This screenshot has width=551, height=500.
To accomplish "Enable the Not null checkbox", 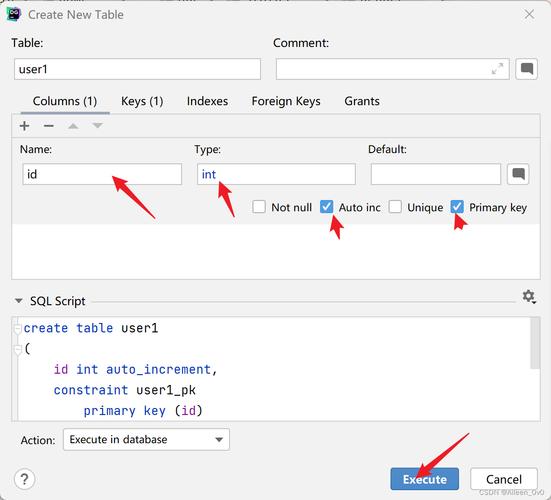I will (x=259, y=207).
